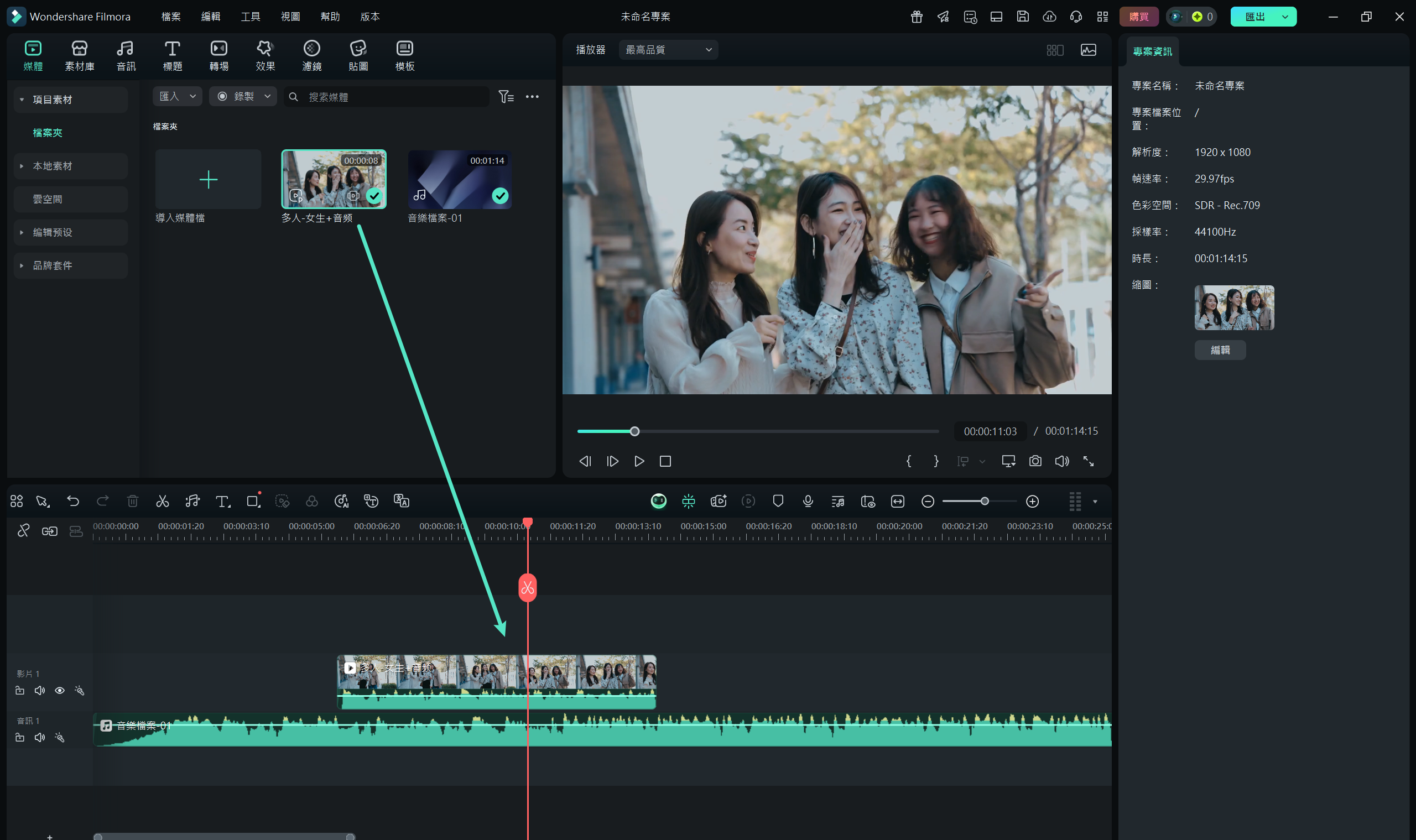This screenshot has height=840, width=1416.
Task: Click the stop button in the player
Action: tap(665, 461)
